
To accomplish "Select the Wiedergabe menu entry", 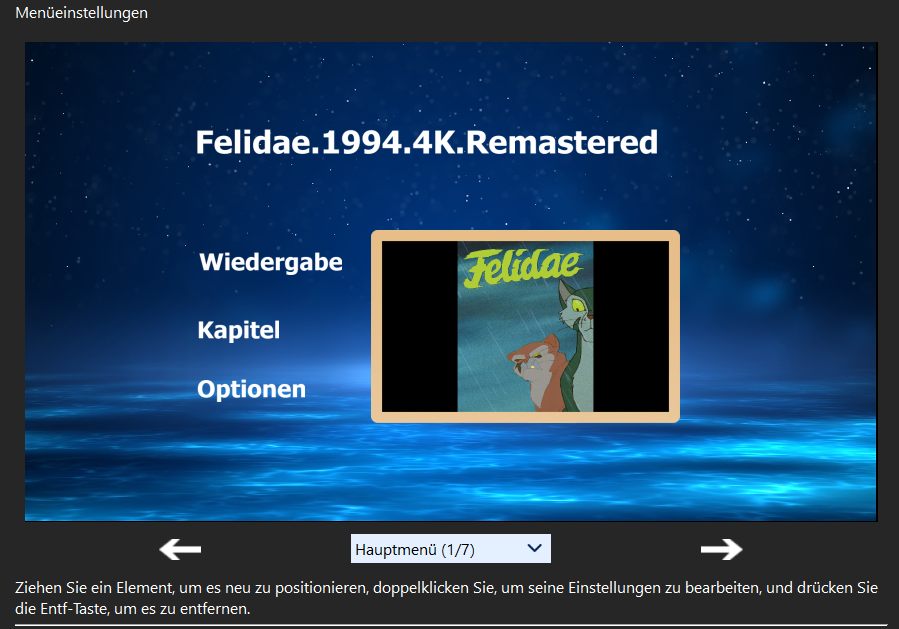I will click(x=271, y=262).
